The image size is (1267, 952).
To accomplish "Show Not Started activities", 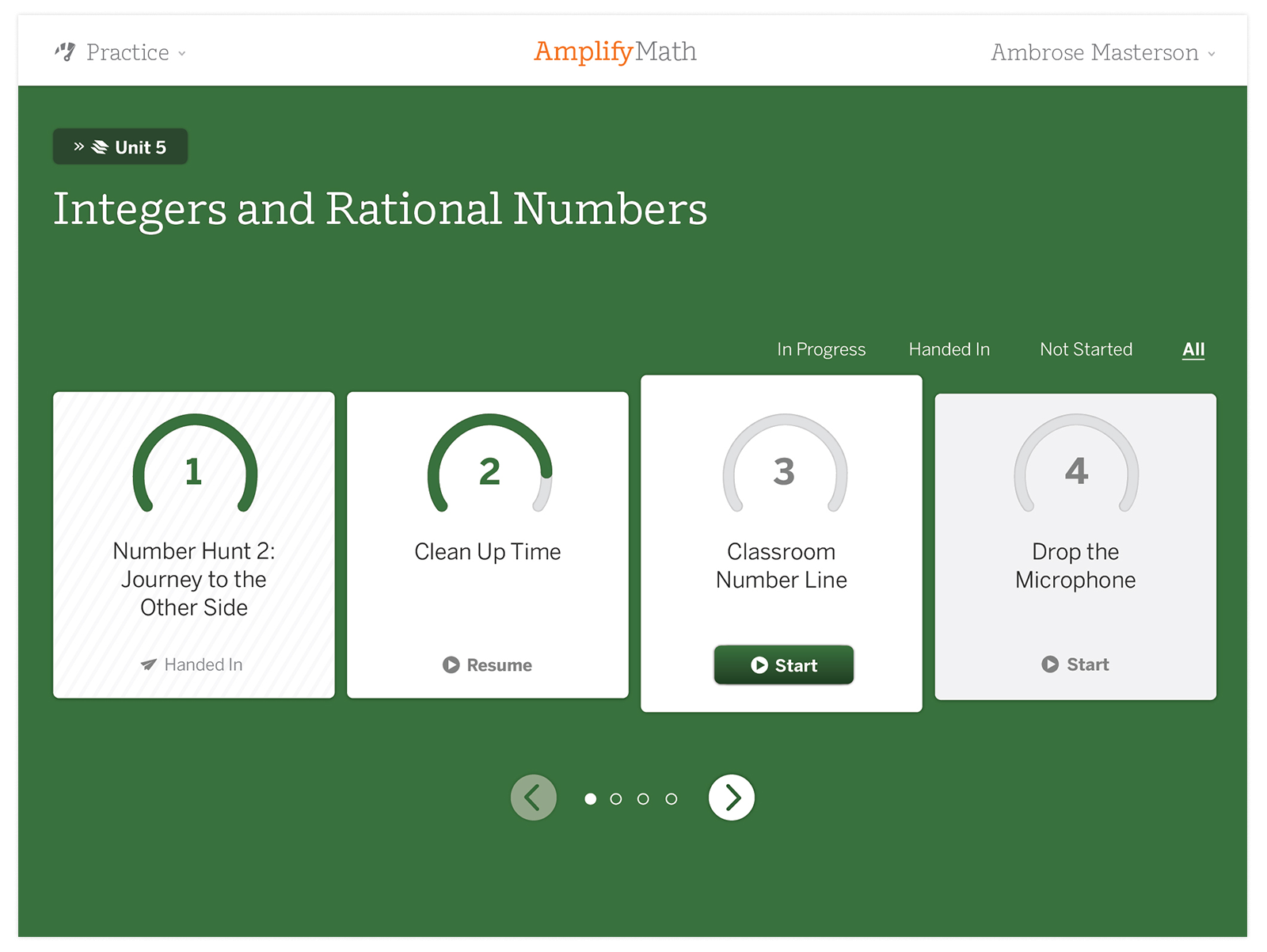I will [1086, 349].
